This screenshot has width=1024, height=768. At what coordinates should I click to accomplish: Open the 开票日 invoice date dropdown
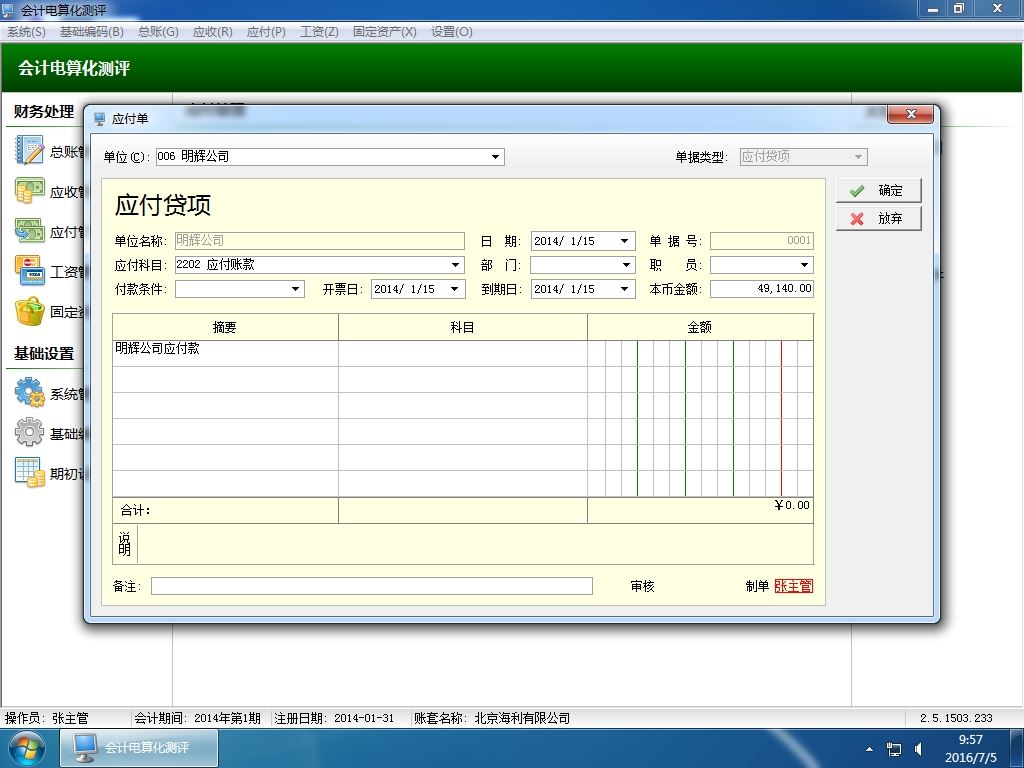[454, 289]
